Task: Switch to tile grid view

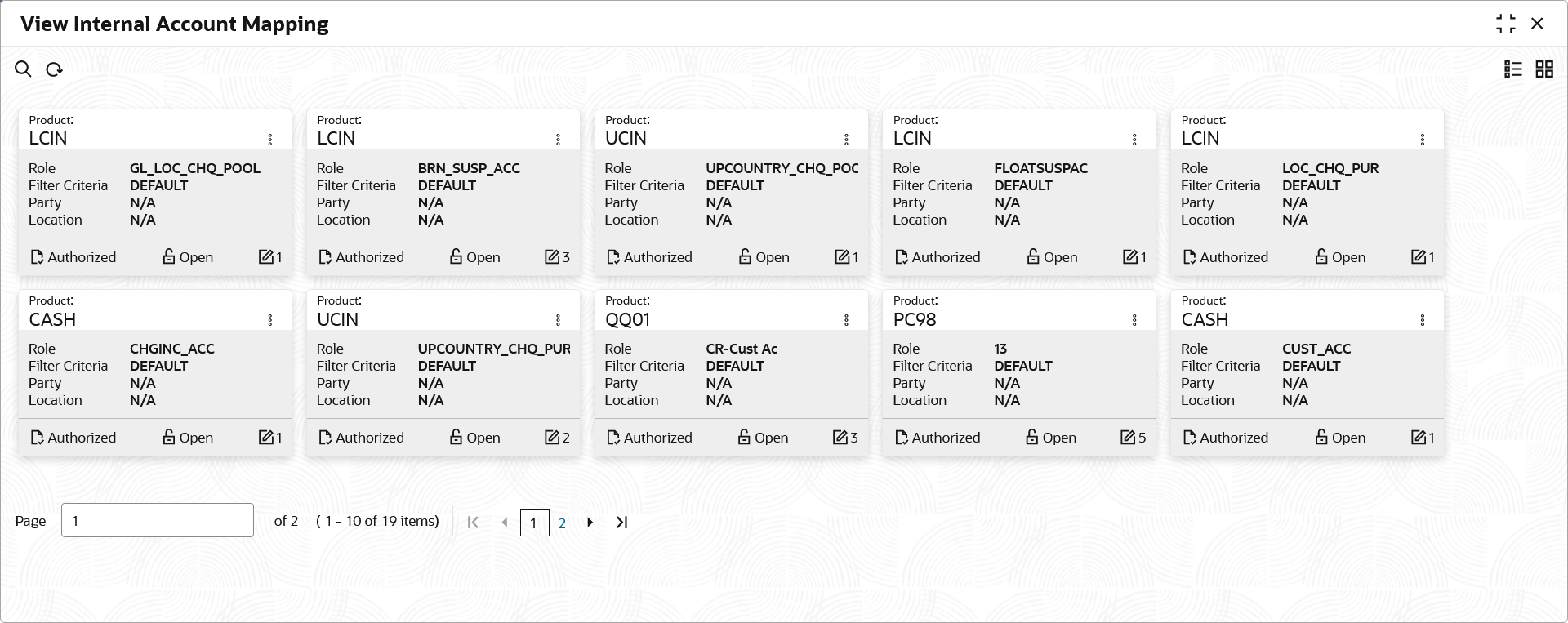Action: click(x=1544, y=69)
